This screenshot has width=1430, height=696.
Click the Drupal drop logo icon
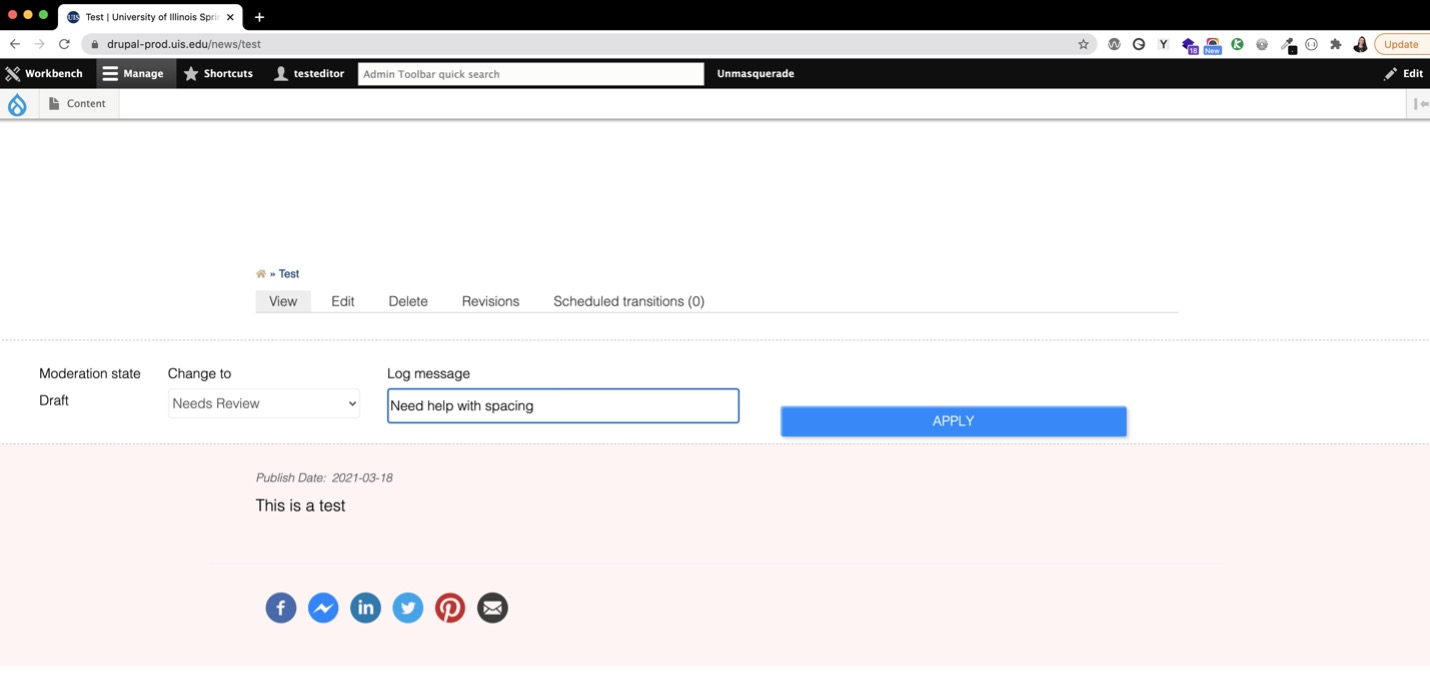click(17, 104)
